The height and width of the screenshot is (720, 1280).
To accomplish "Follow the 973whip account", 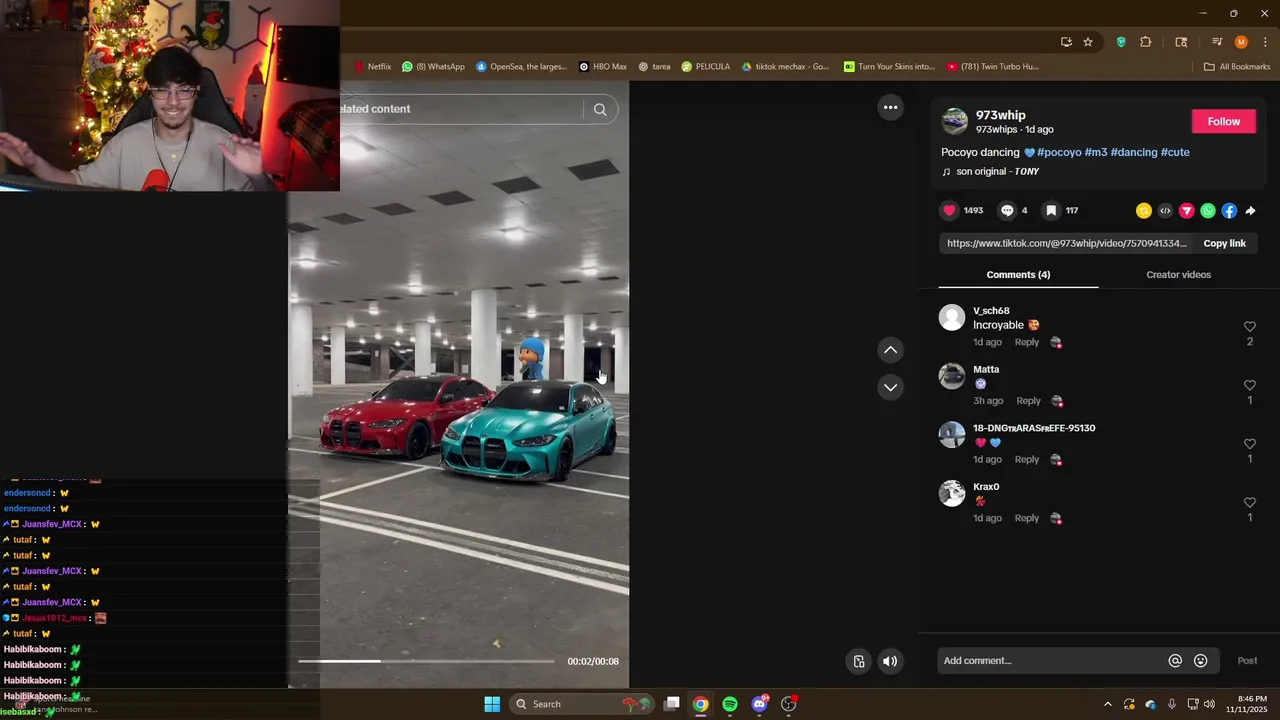I will 1223,121.
